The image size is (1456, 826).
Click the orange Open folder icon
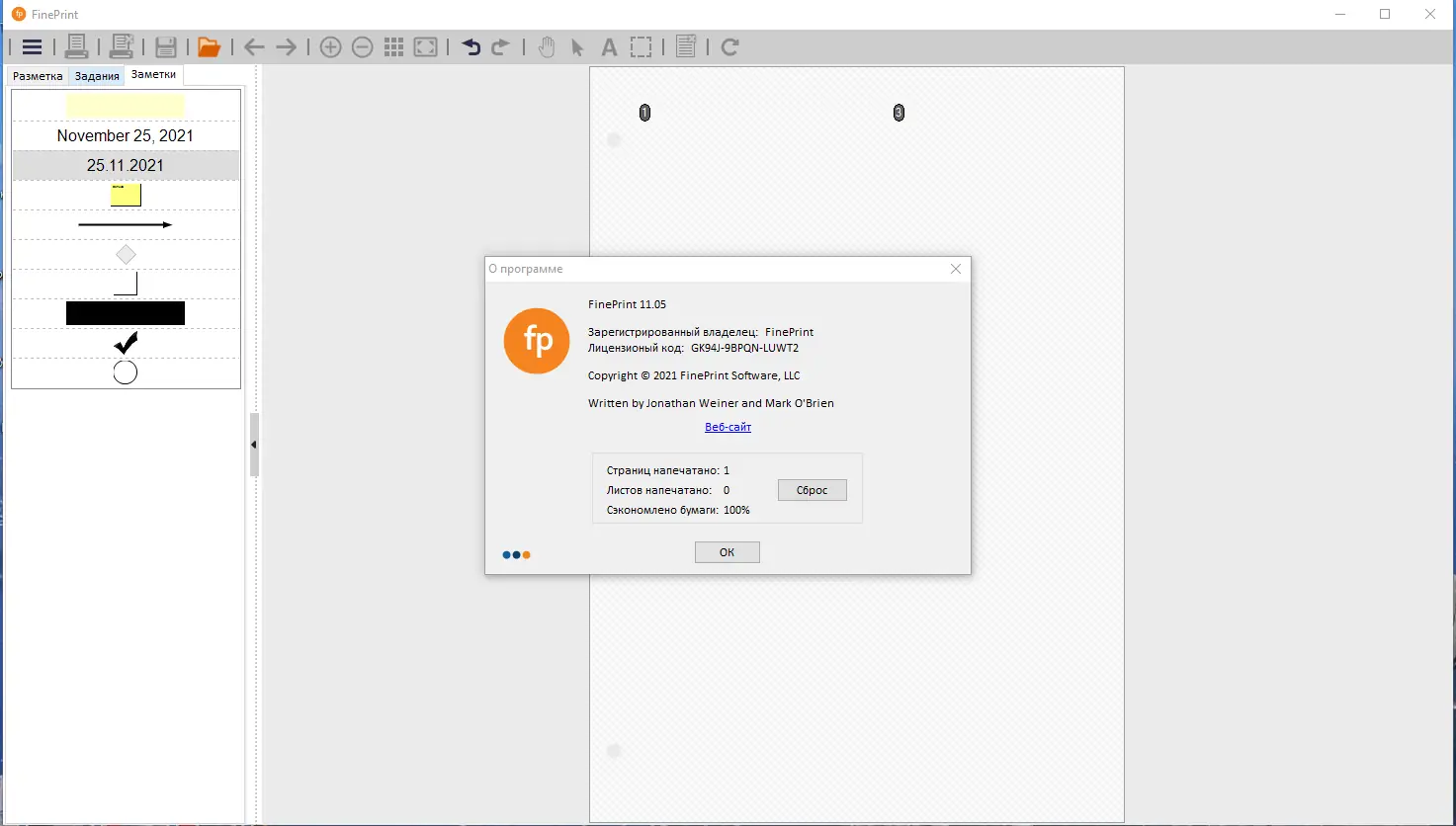(x=209, y=46)
